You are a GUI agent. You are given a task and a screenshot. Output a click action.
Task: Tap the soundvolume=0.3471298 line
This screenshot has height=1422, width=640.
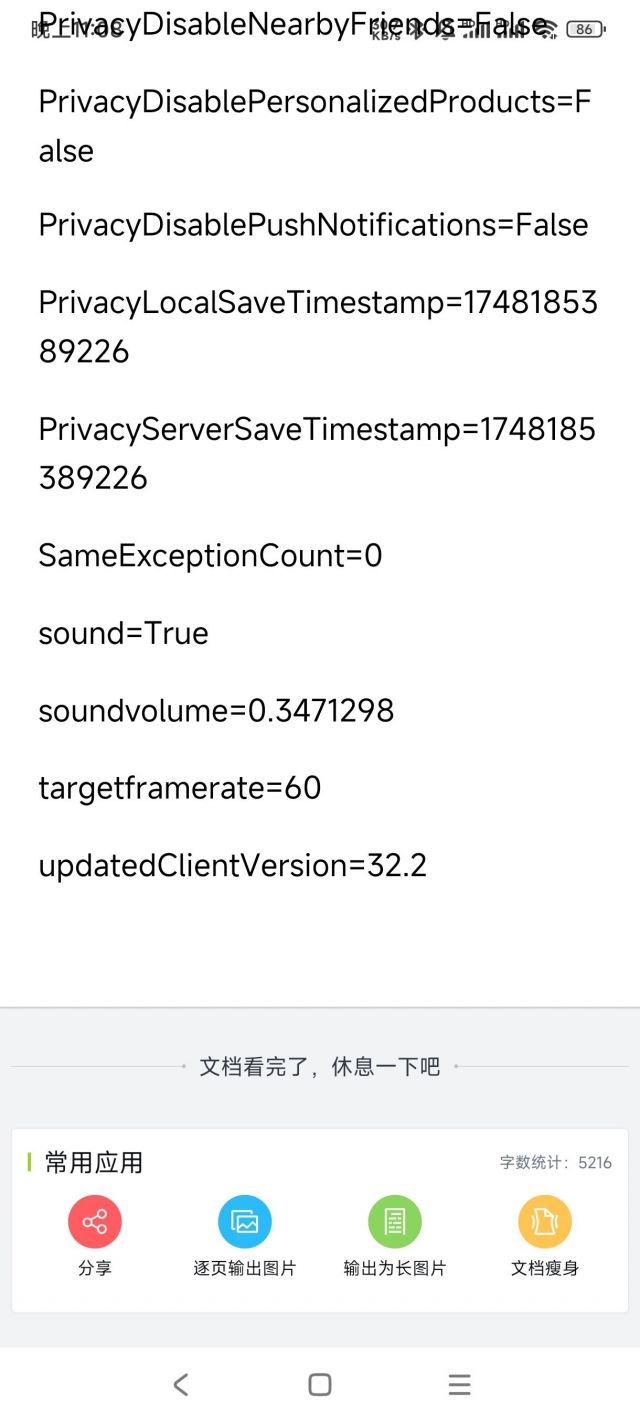coord(216,711)
